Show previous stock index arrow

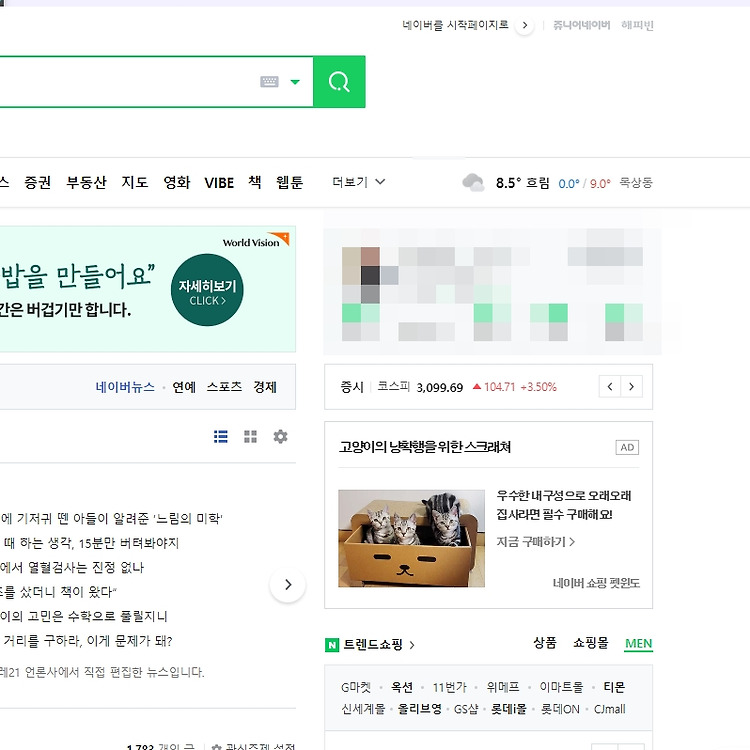(x=610, y=386)
